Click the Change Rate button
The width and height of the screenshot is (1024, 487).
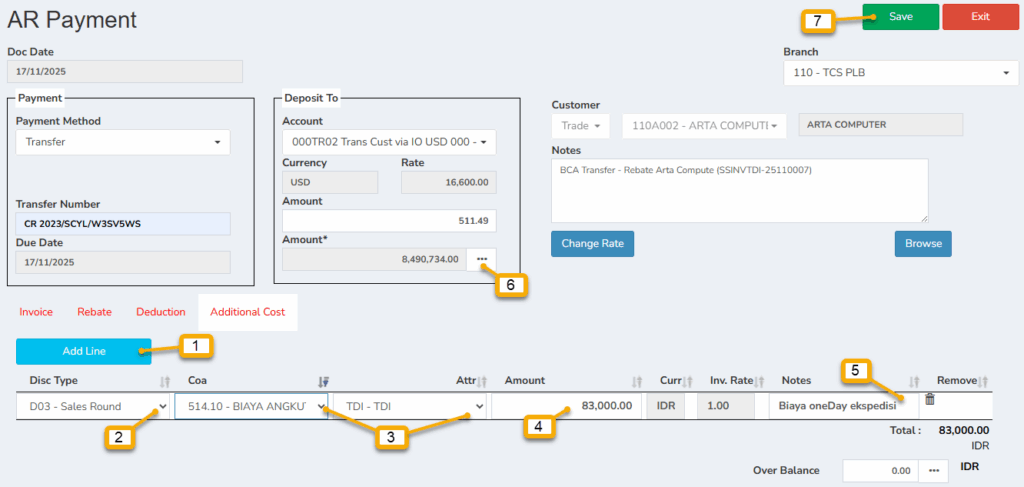(592, 244)
